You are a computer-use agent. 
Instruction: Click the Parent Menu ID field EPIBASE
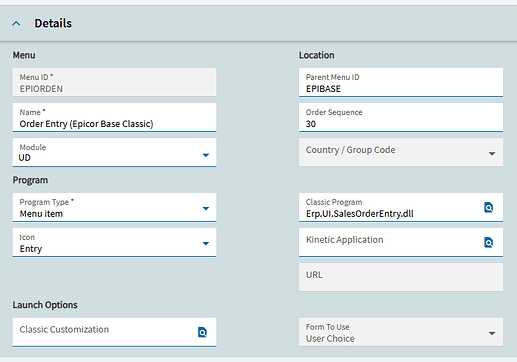[x=401, y=82]
